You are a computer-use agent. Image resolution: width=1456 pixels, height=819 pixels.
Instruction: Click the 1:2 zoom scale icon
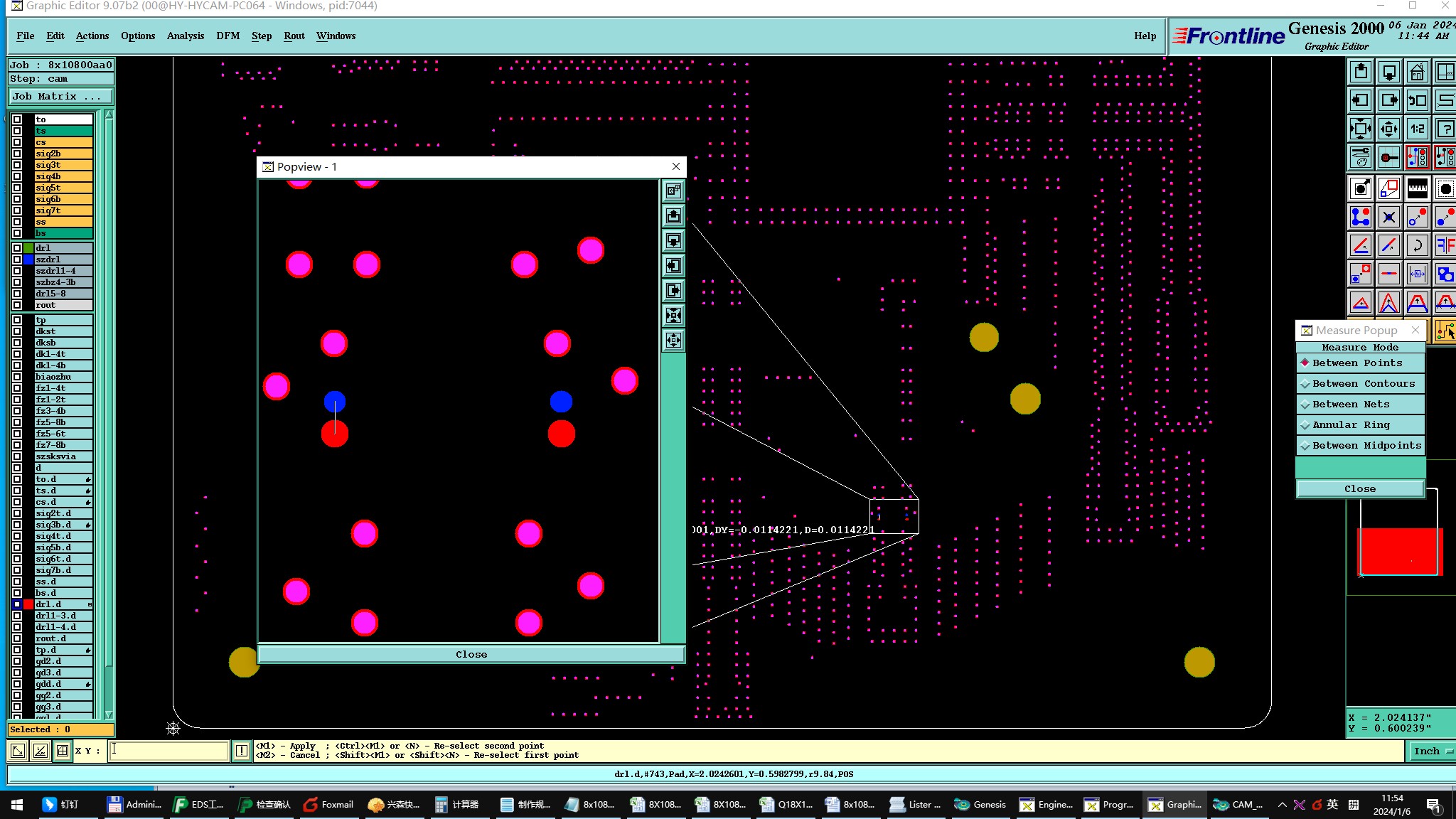coord(1417,129)
